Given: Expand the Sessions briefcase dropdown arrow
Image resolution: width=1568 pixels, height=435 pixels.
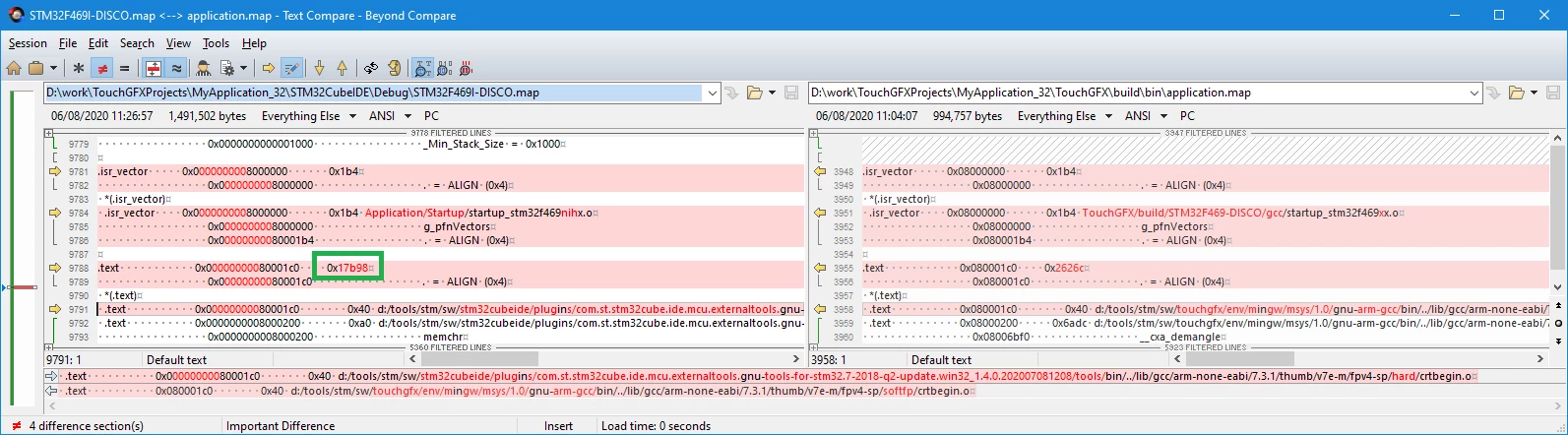Looking at the screenshot, I should coord(53,68).
